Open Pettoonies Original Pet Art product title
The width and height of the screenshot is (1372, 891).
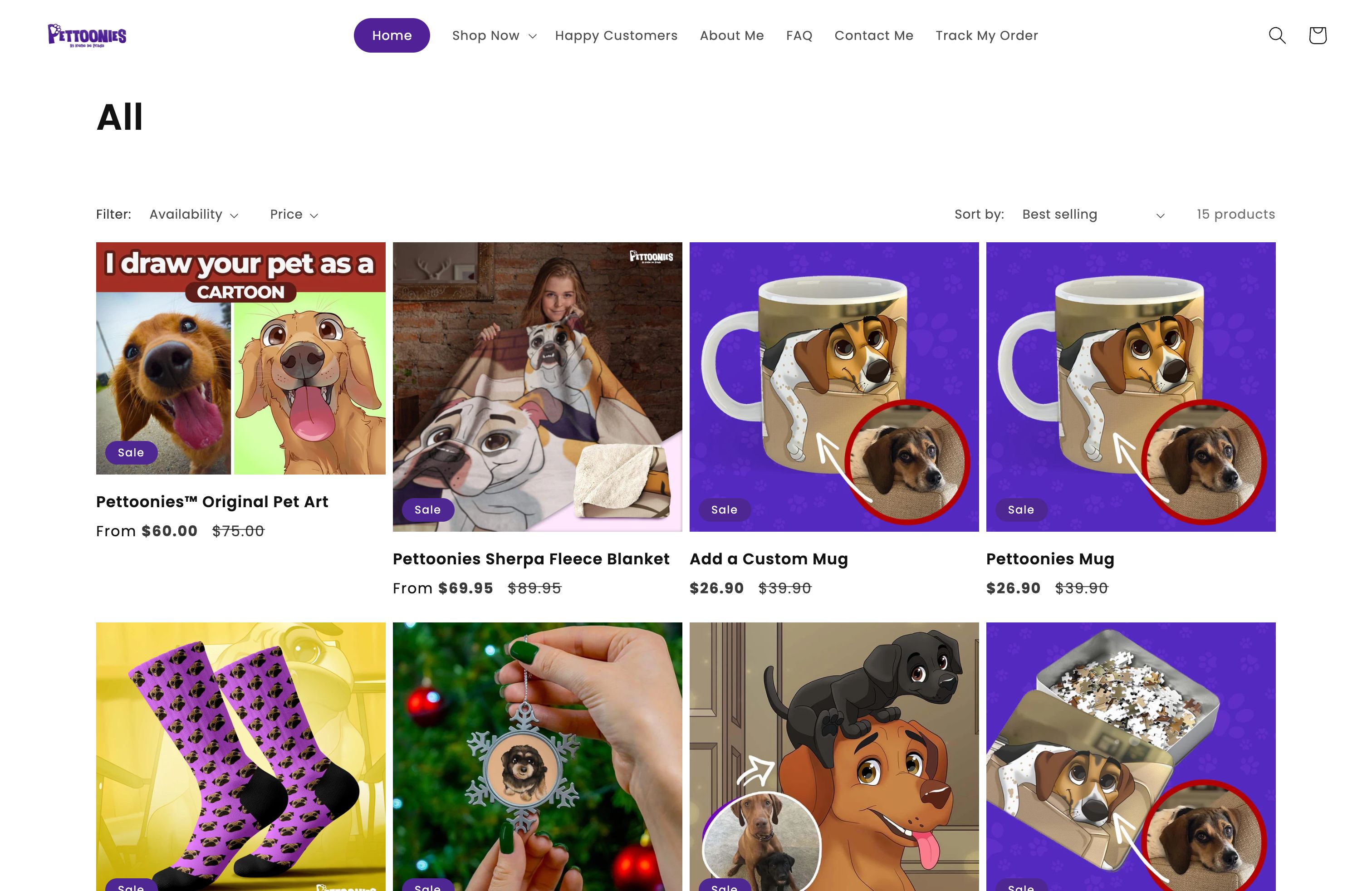point(212,501)
